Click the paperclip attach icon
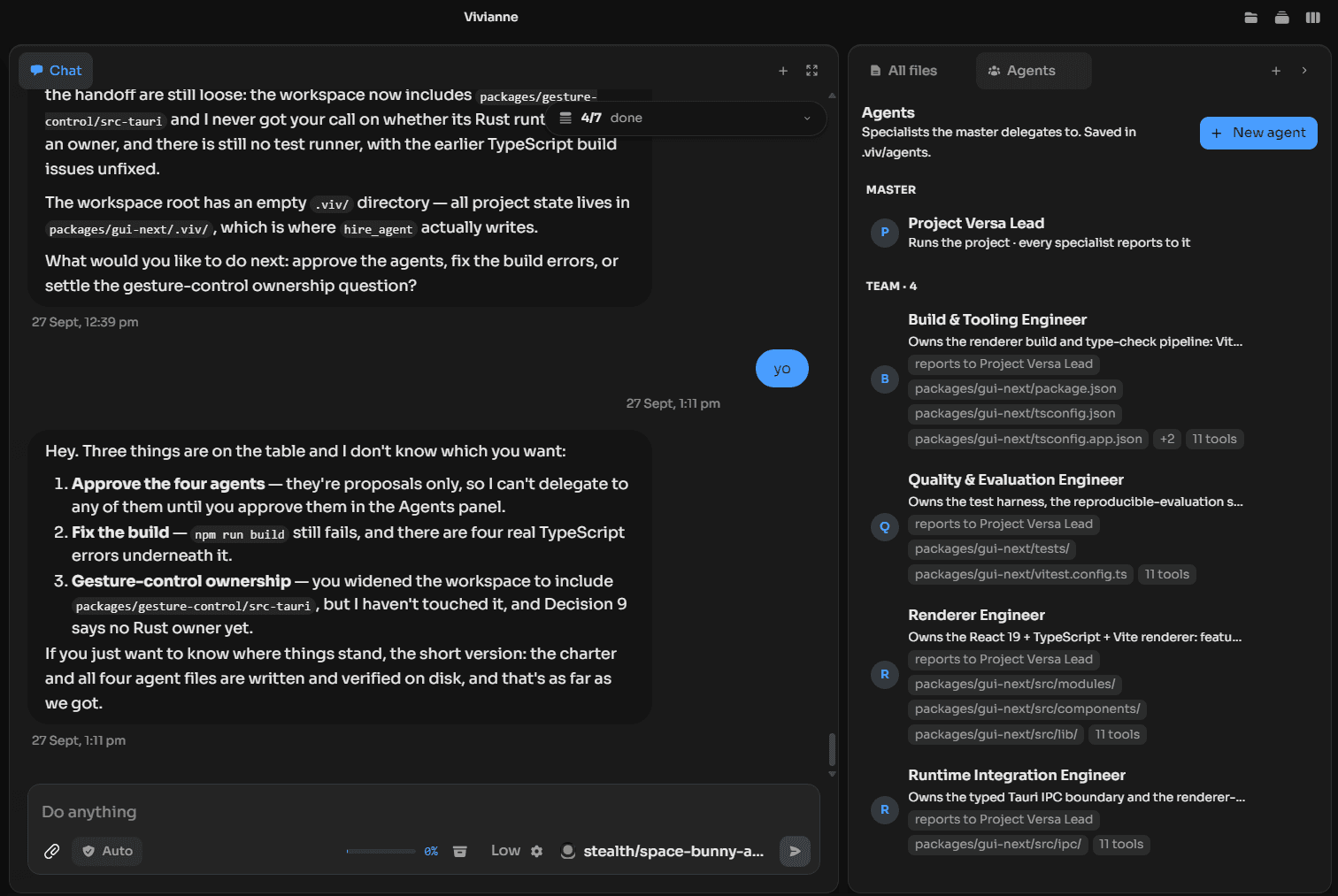 click(52, 851)
